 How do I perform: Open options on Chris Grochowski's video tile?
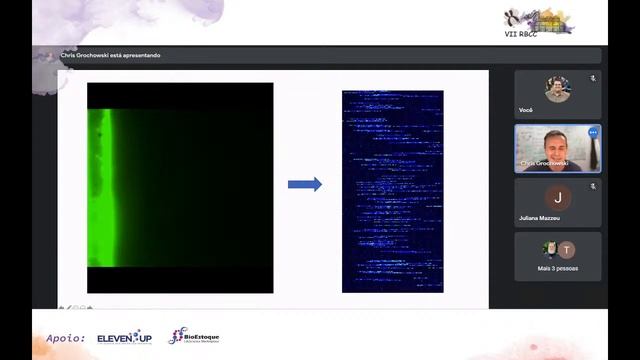pos(593,132)
